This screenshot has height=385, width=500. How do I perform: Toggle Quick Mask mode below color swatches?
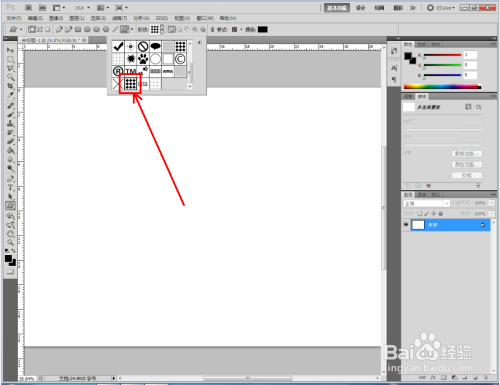point(10,272)
